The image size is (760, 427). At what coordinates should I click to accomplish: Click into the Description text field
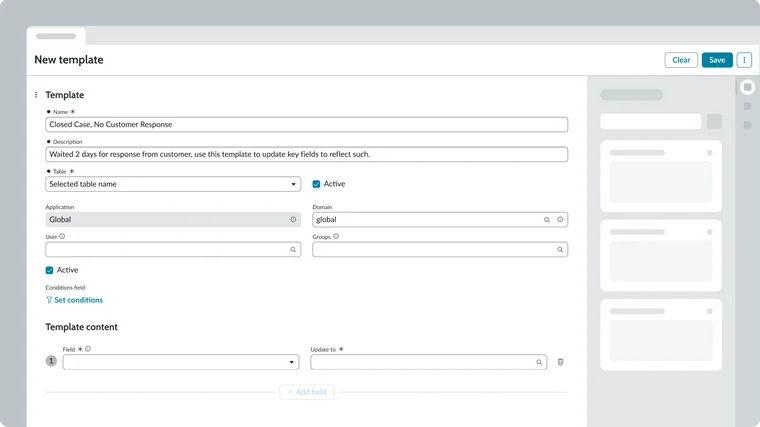tap(306, 154)
